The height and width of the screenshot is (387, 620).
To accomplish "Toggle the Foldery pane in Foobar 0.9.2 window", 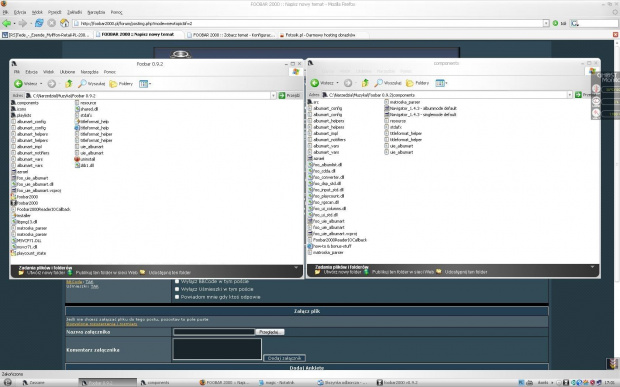I will (121, 83).
